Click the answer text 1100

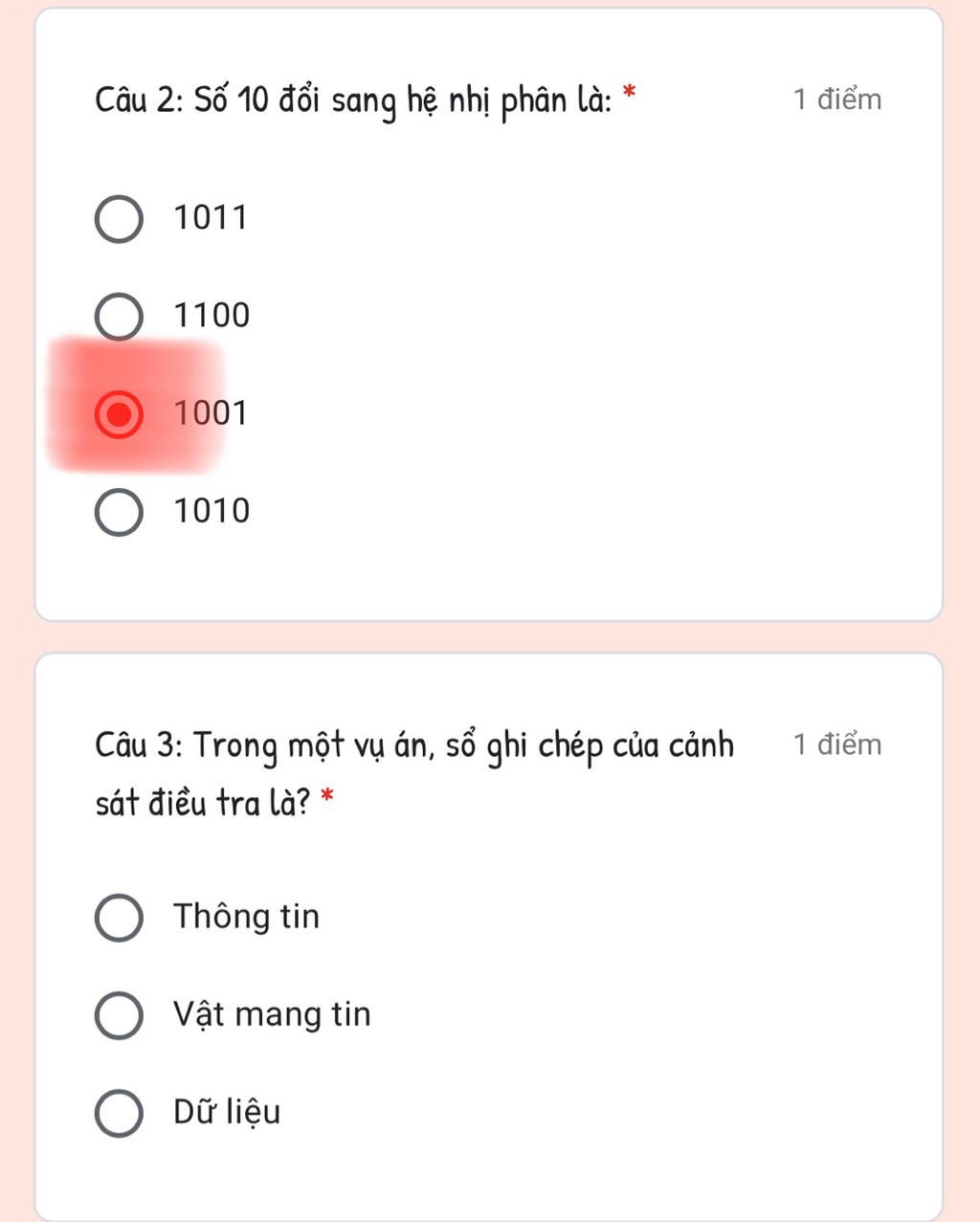click(x=212, y=315)
